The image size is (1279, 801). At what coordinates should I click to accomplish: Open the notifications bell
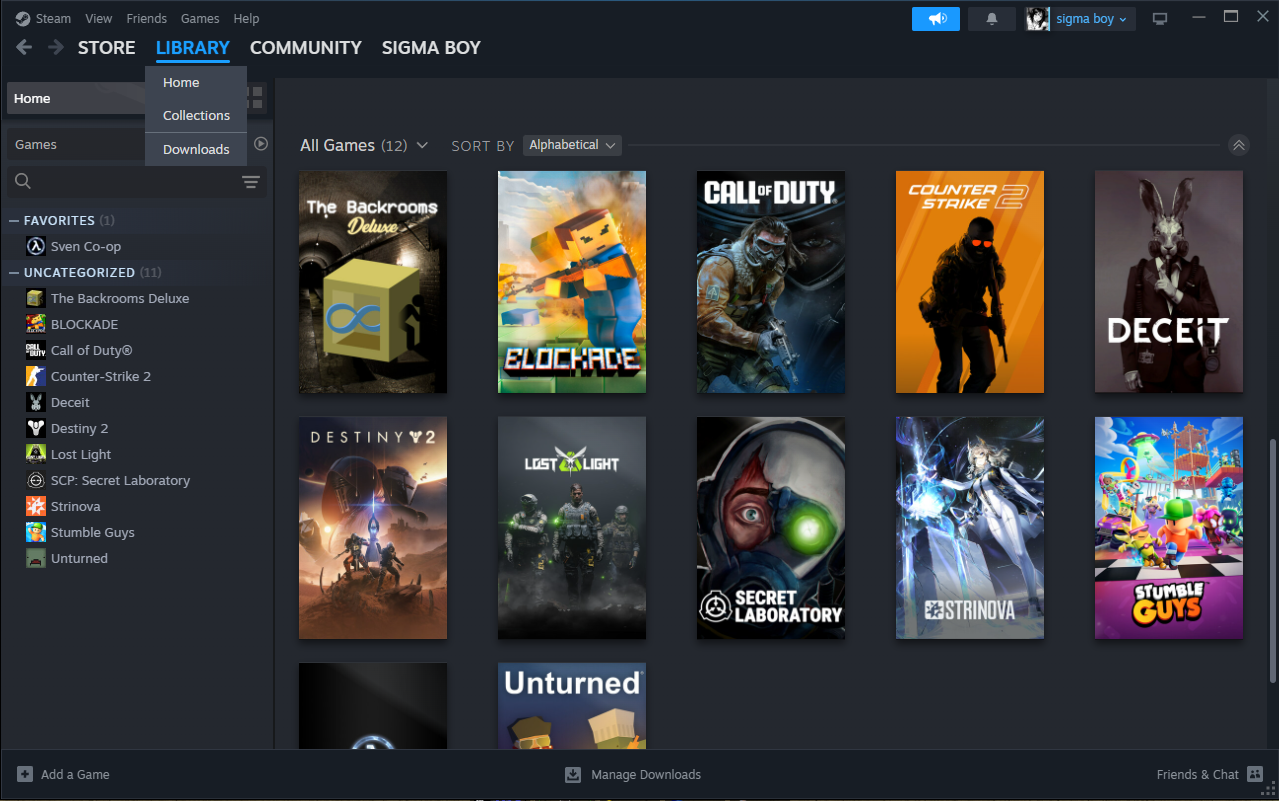tap(992, 19)
